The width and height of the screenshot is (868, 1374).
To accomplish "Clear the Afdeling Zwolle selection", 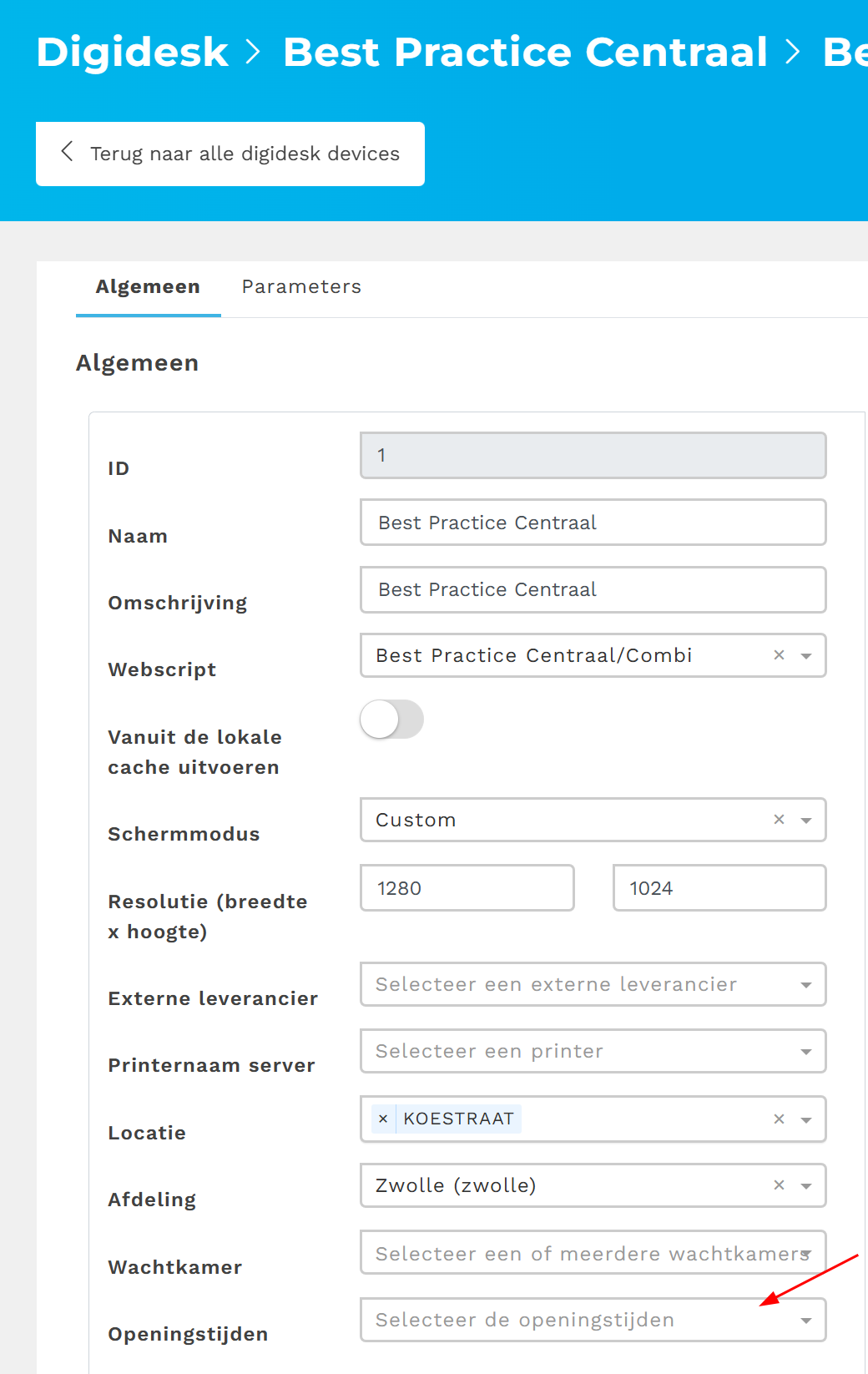I will click(x=779, y=1185).
